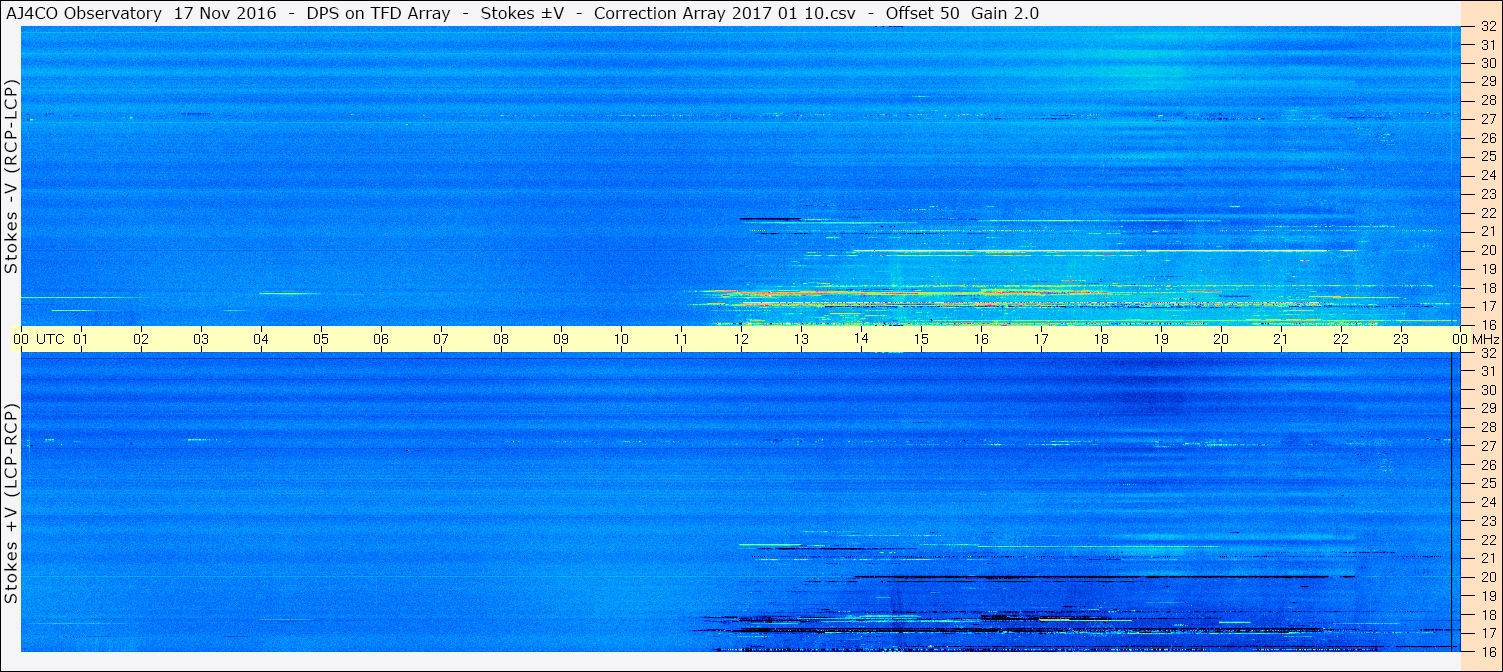Select the 08 hour tick on the time axis

pyautogui.click(x=501, y=339)
